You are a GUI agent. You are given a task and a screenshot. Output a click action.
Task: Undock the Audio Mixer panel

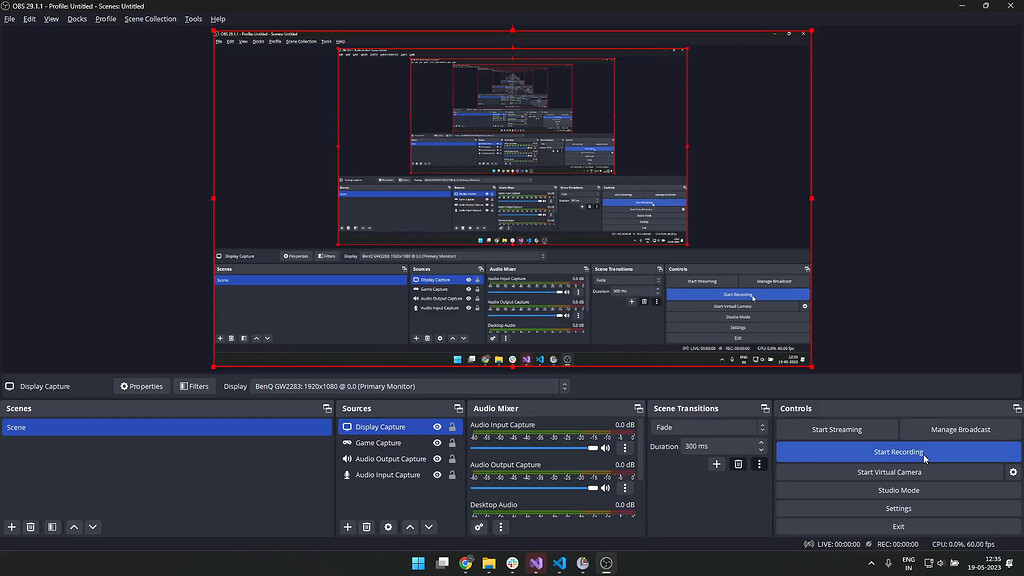tap(638, 409)
